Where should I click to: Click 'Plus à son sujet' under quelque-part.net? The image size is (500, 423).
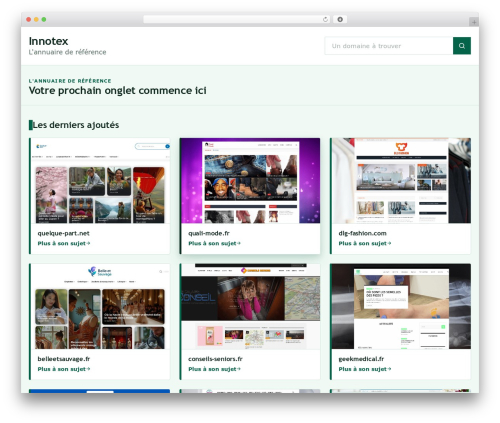64,243
